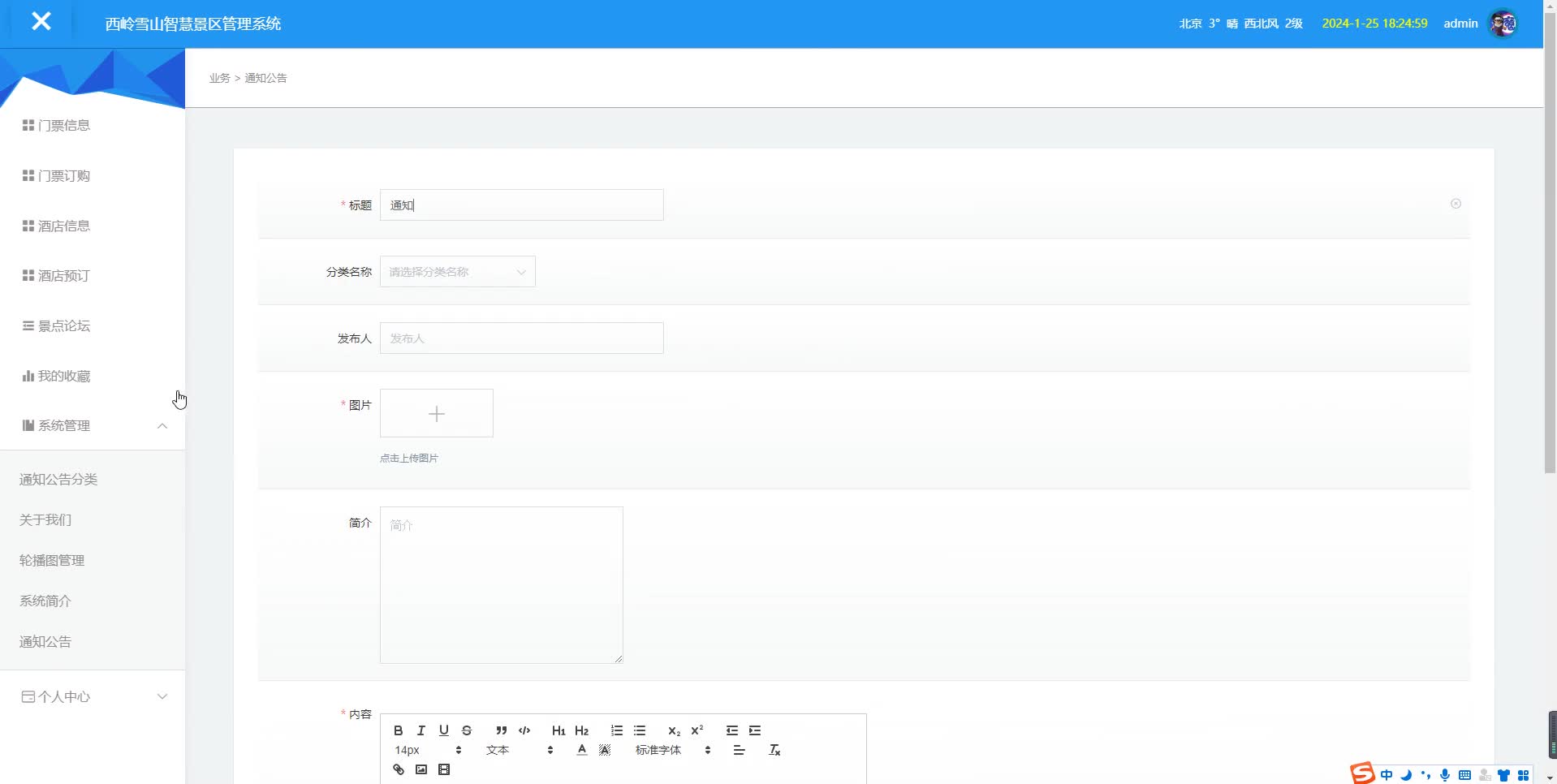Set heading level H1
Screen dimensions: 1557x784
point(559,730)
